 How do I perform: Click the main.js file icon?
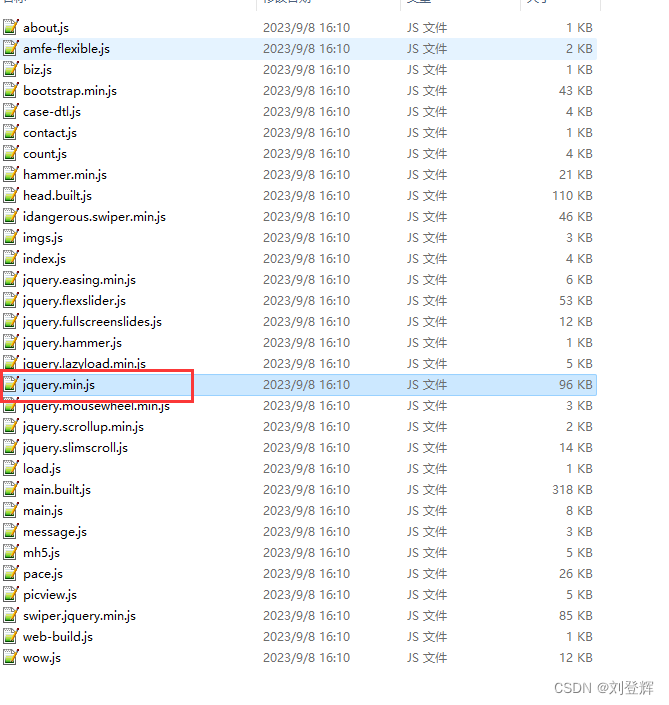coord(11,511)
